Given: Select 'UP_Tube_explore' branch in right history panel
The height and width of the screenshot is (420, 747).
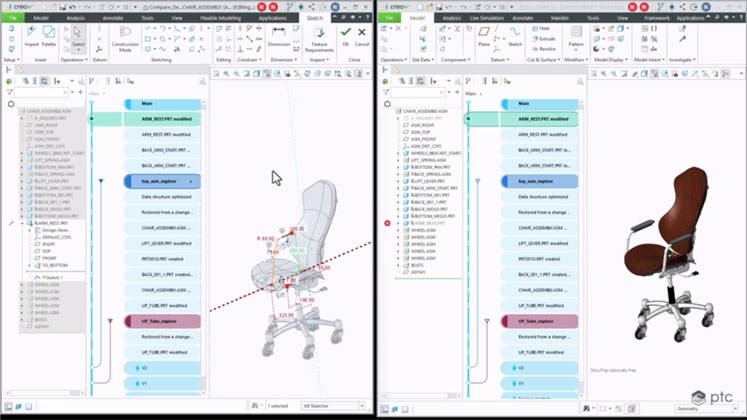Looking at the screenshot, I should (x=539, y=321).
